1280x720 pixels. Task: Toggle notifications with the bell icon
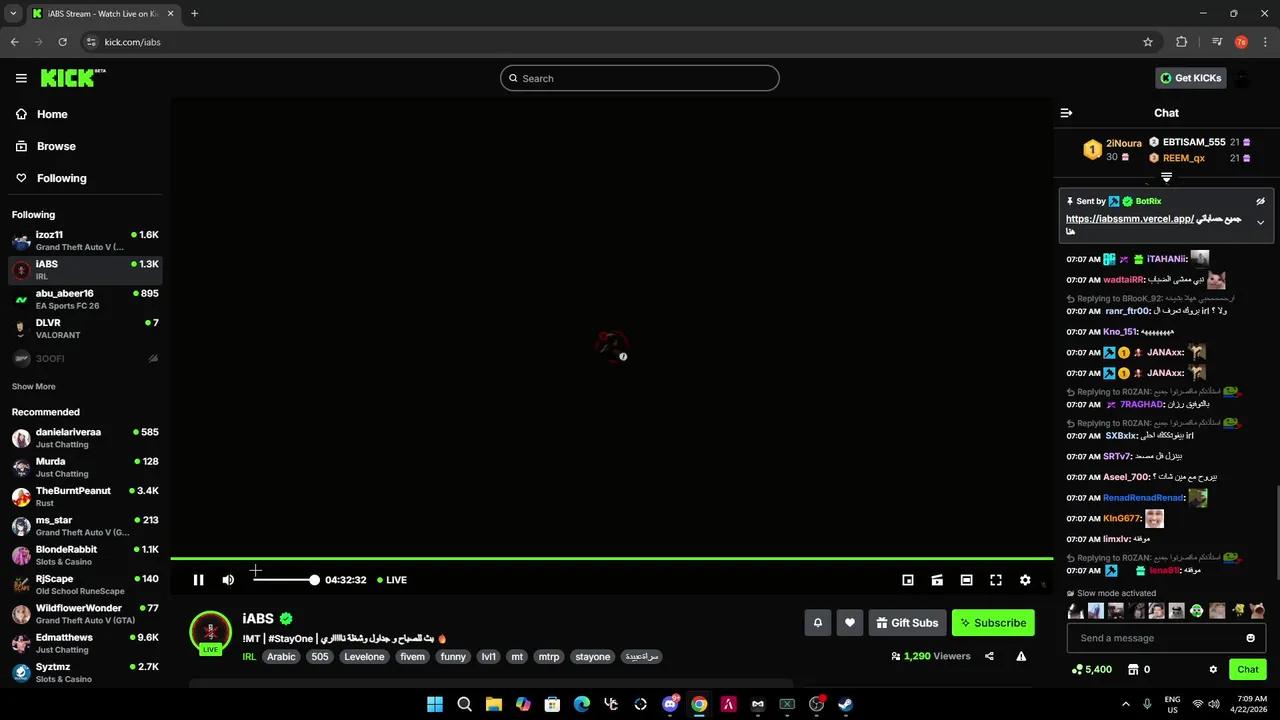click(817, 622)
